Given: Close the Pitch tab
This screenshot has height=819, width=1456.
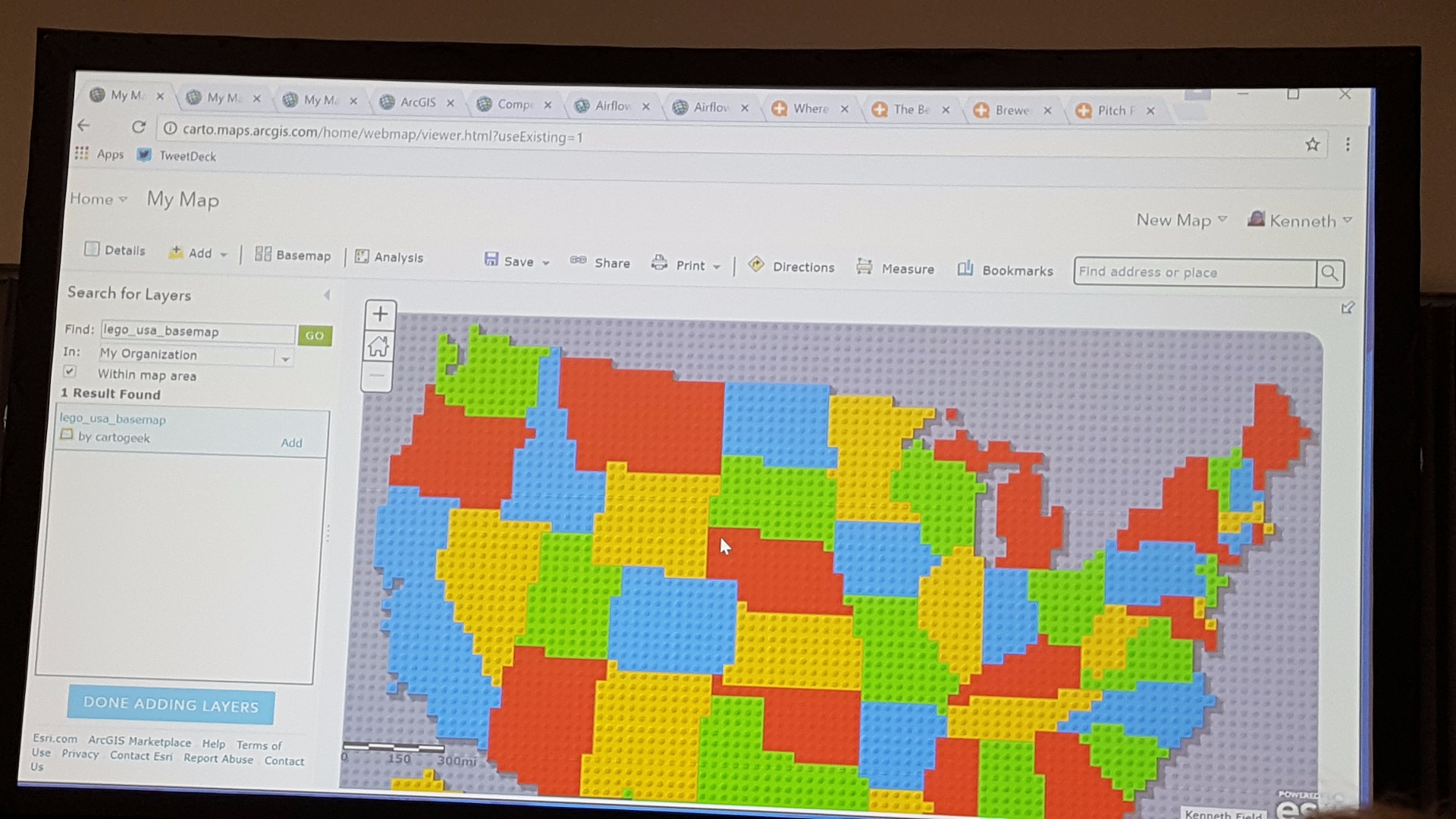Looking at the screenshot, I should 1150,111.
